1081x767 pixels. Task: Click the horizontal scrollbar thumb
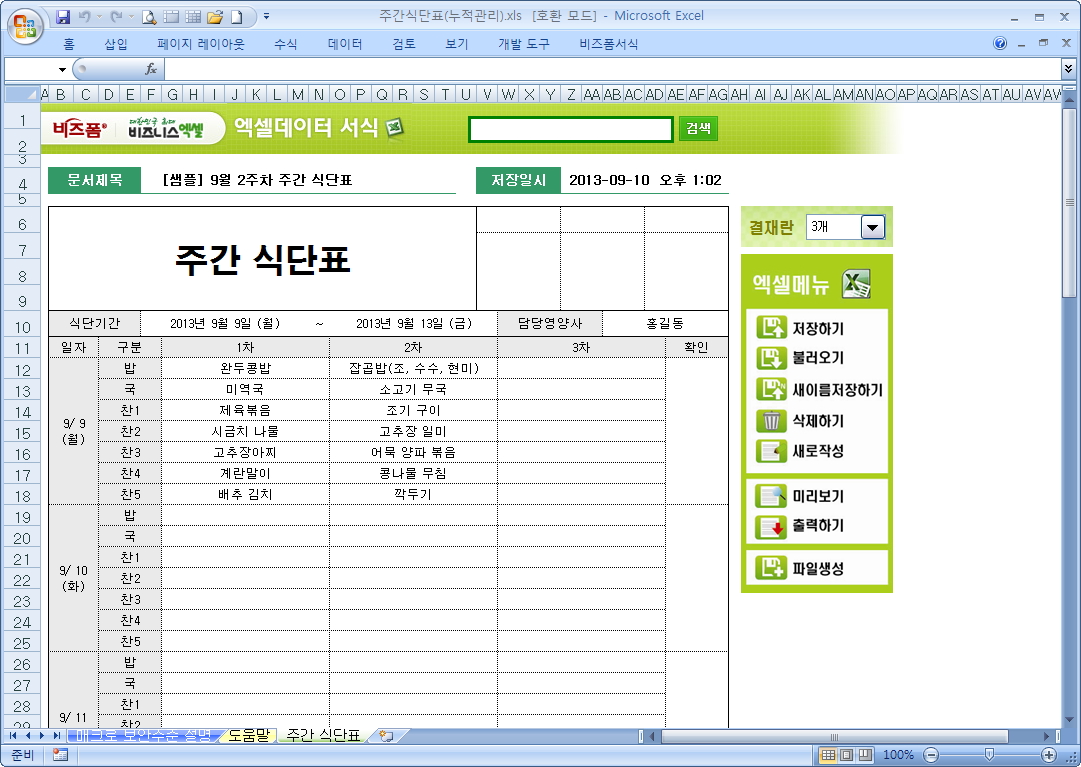835,736
